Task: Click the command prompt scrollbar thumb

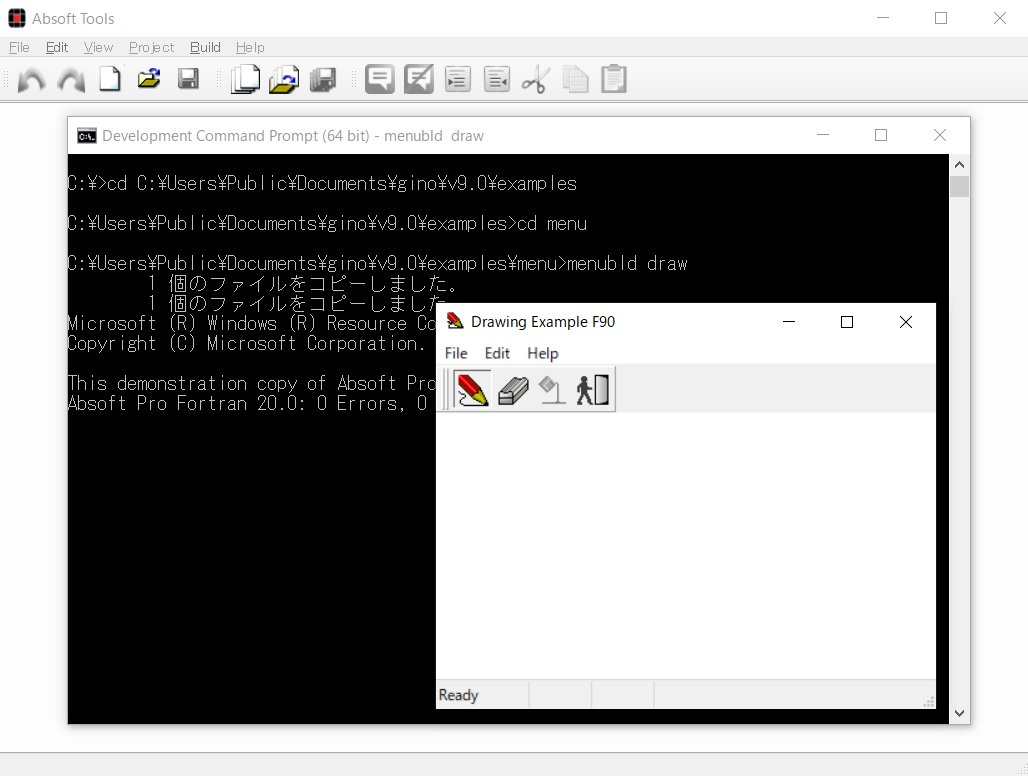Action: coord(959,186)
